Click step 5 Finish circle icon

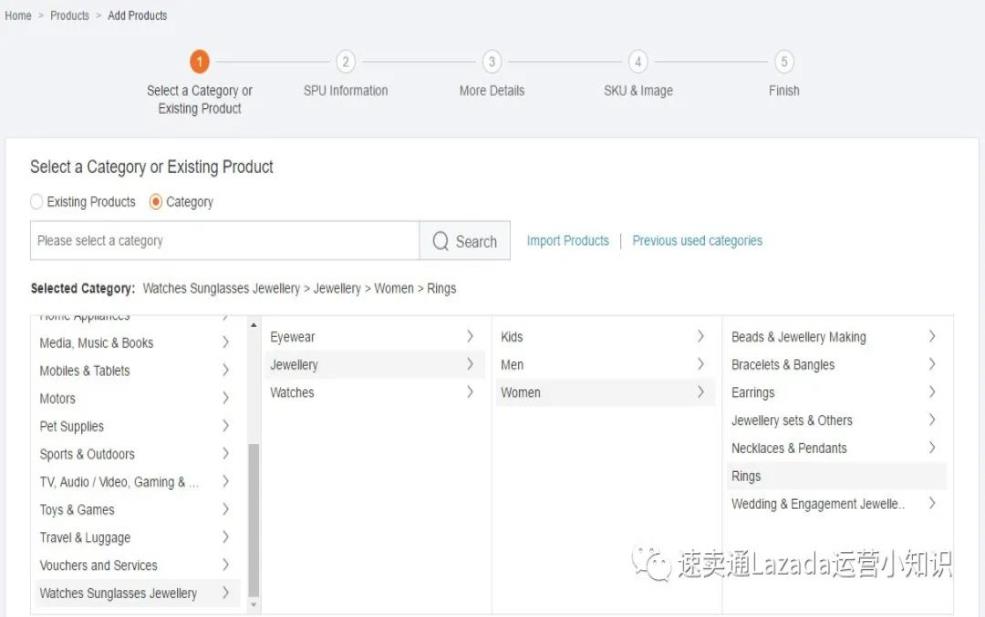784,62
